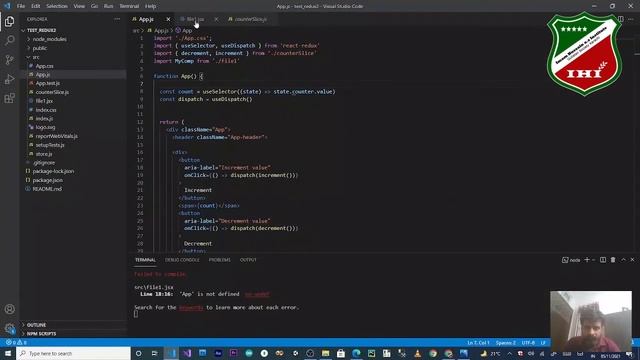This screenshot has width=640, height=360.
Task: Click the errors and warnings status item
Action: tap(16, 342)
